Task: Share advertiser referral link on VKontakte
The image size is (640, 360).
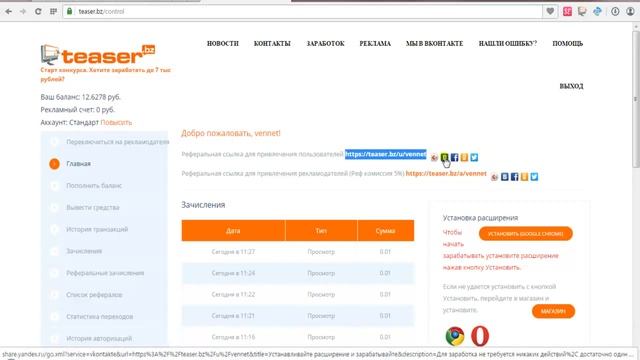Action: [504, 177]
